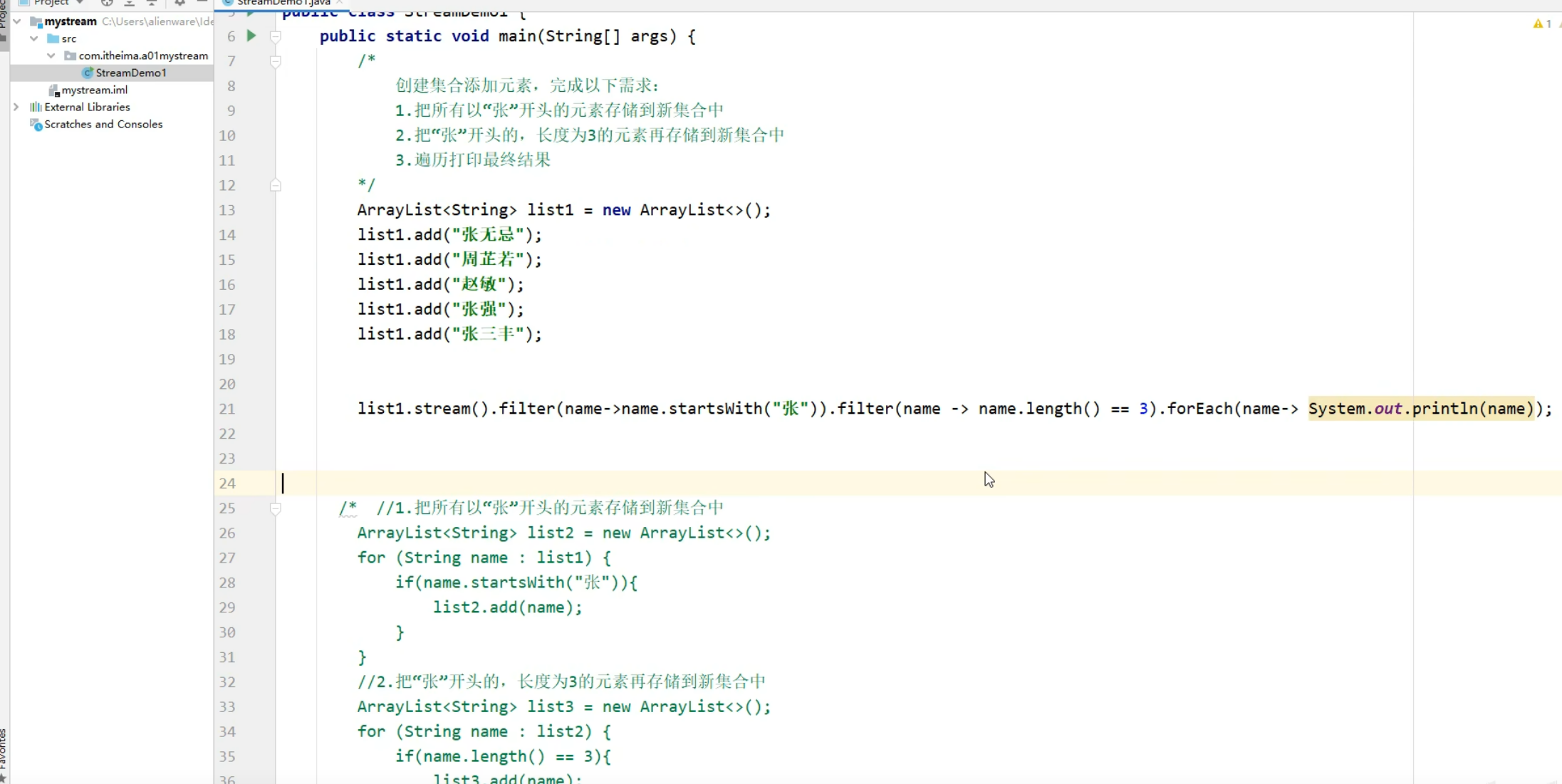The image size is (1562, 784).
Task: Click the Select Opened File locate icon
Action: click(x=106, y=4)
